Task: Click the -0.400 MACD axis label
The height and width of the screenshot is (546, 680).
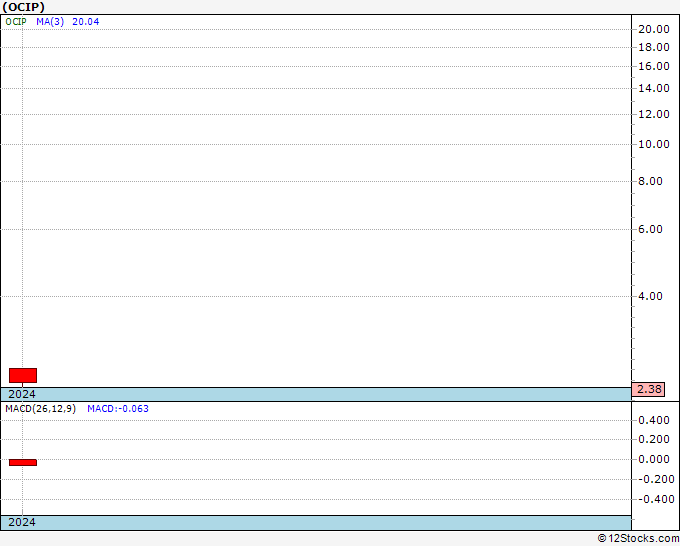Action: pyautogui.click(x=656, y=499)
